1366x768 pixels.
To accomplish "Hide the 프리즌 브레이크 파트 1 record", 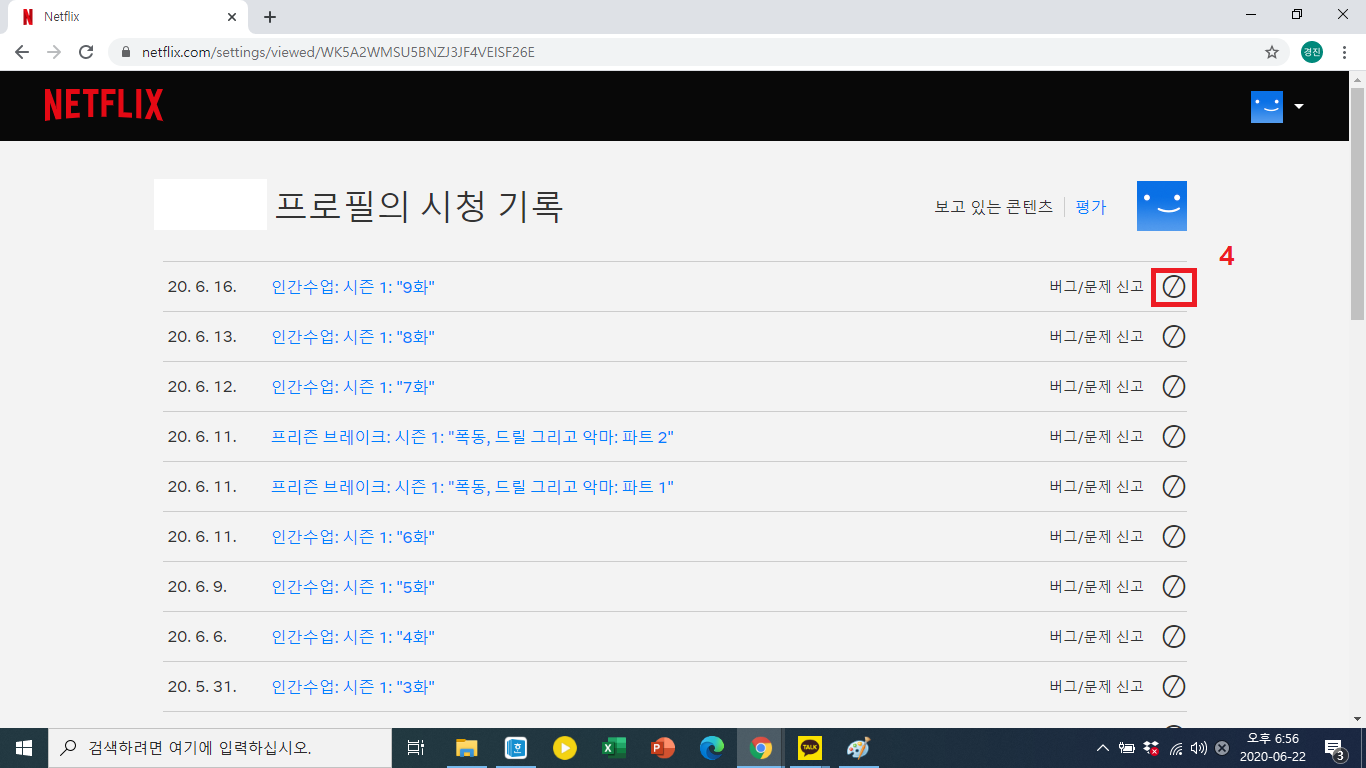I will (x=1174, y=487).
